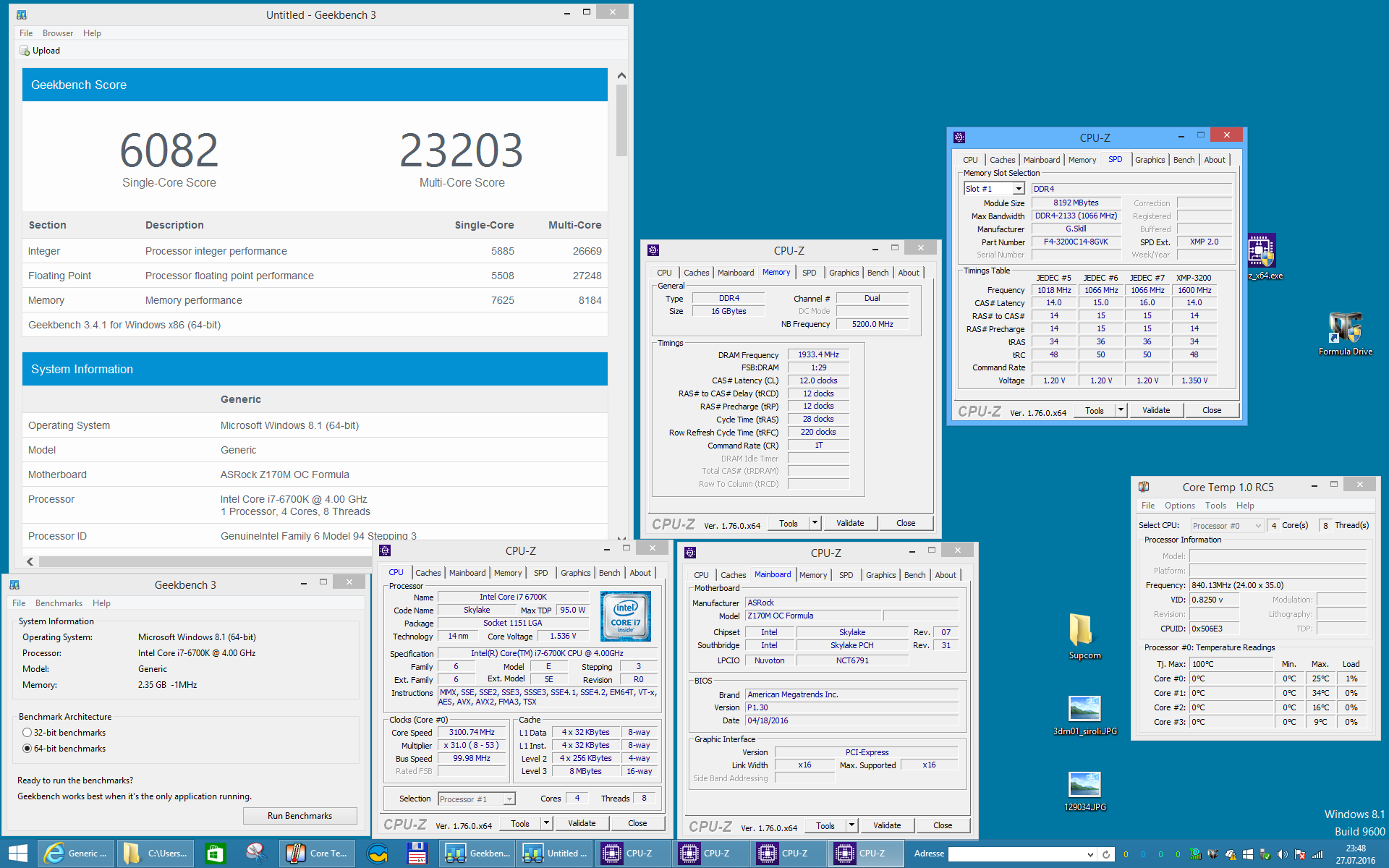Open volume speaker tray icon
This screenshot has height=868, width=1389.
click(x=1282, y=854)
